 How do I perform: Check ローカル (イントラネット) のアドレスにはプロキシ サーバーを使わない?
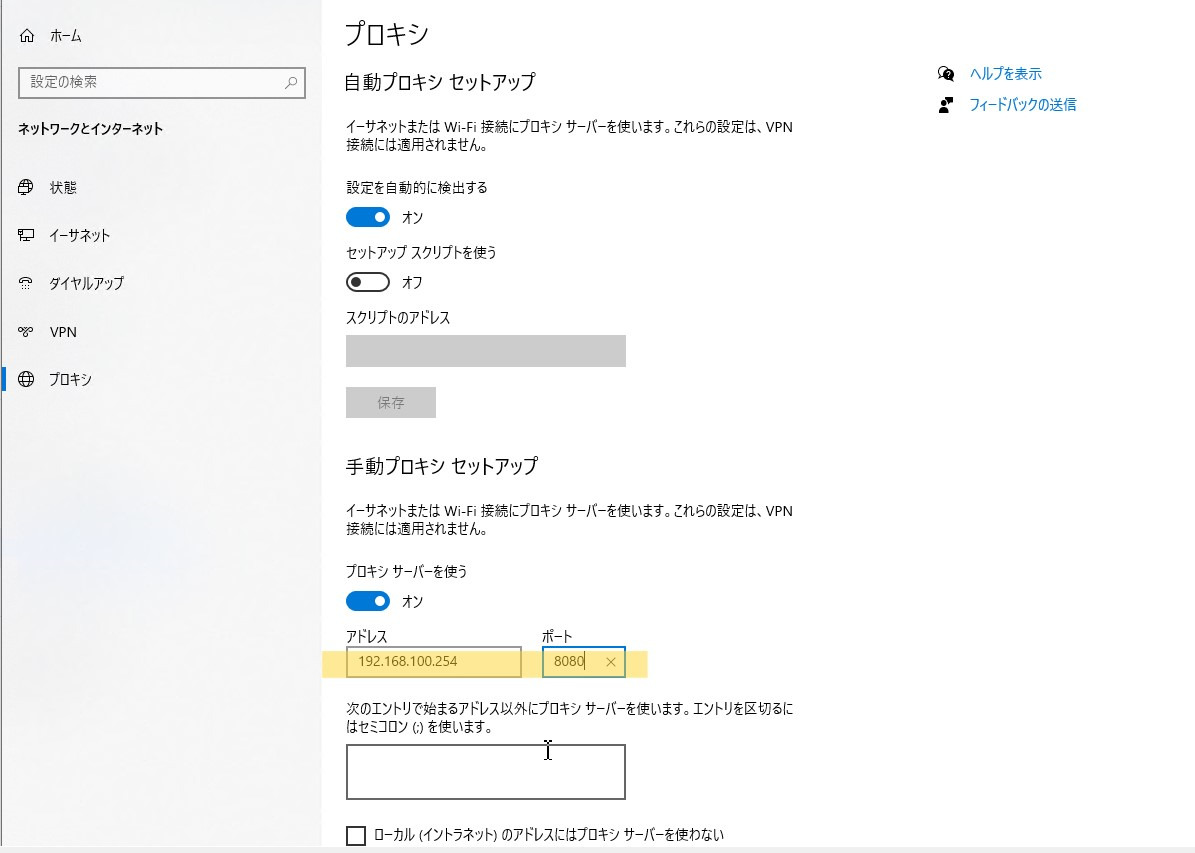click(356, 835)
